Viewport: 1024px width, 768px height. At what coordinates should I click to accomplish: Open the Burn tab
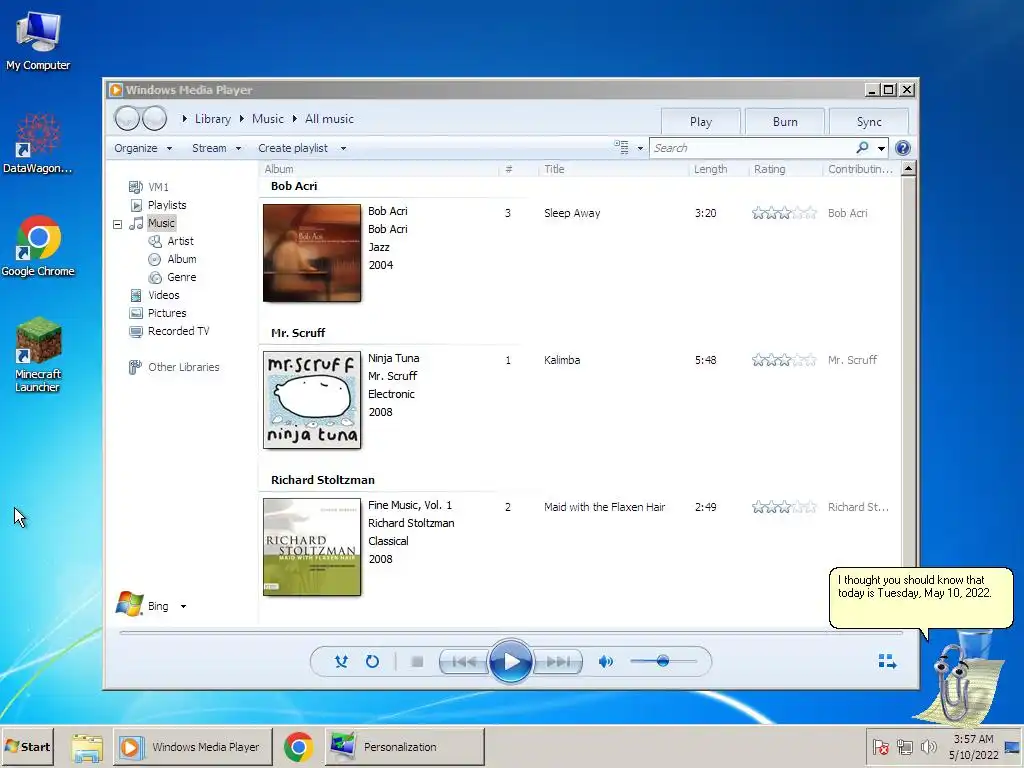(785, 121)
